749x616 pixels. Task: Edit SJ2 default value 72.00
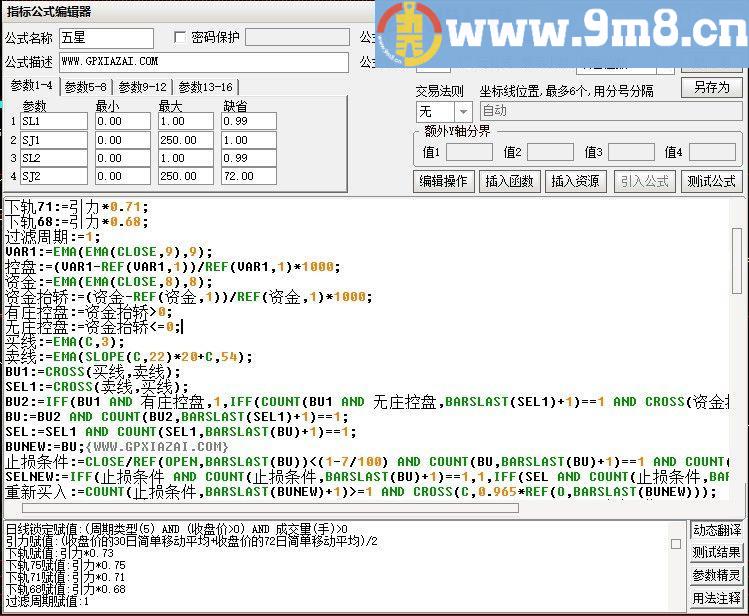coord(249,176)
